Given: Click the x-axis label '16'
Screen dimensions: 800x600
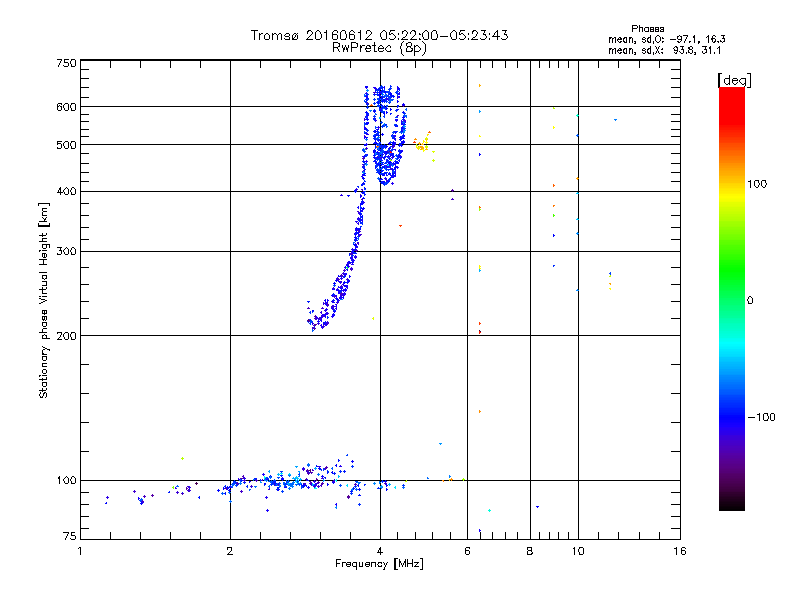Looking at the screenshot, I should tap(680, 551).
